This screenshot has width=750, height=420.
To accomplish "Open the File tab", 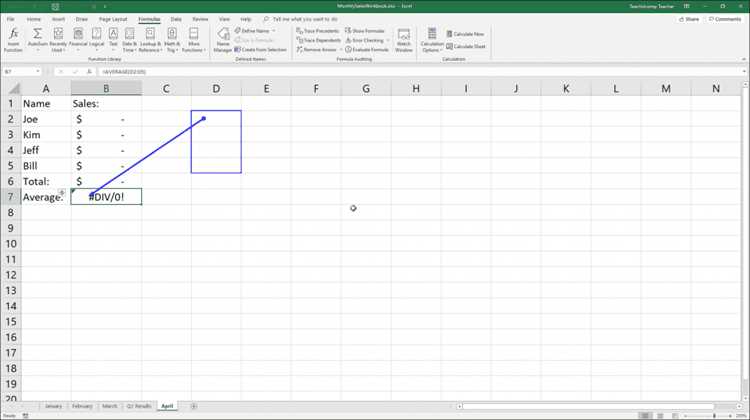I will click(11, 19).
